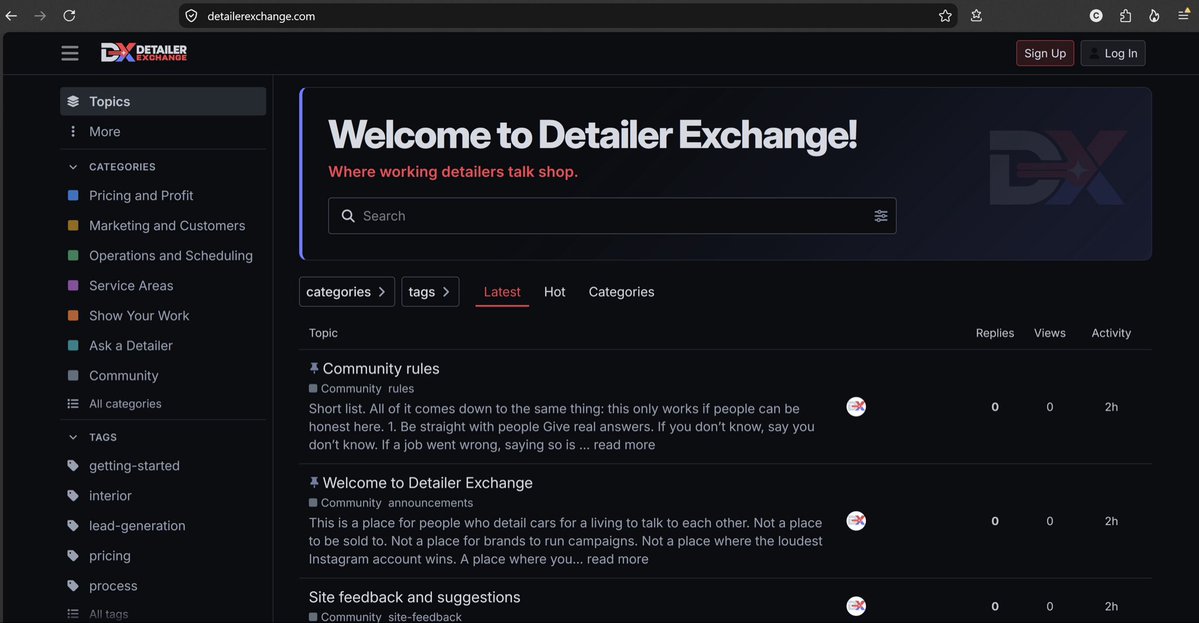Click in the Search input field
The image size is (1199, 623).
pyautogui.click(x=612, y=216)
